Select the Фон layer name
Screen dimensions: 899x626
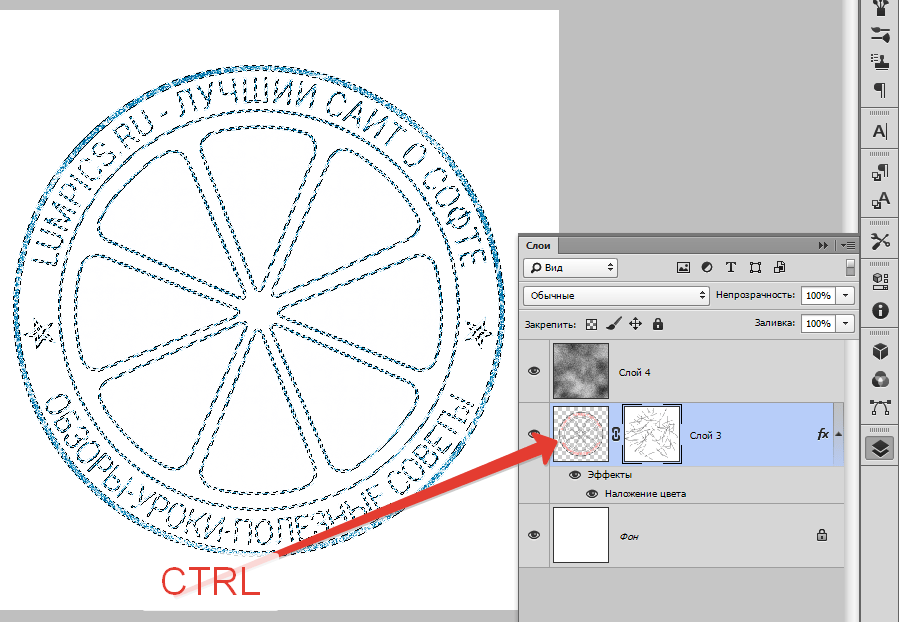pos(629,537)
